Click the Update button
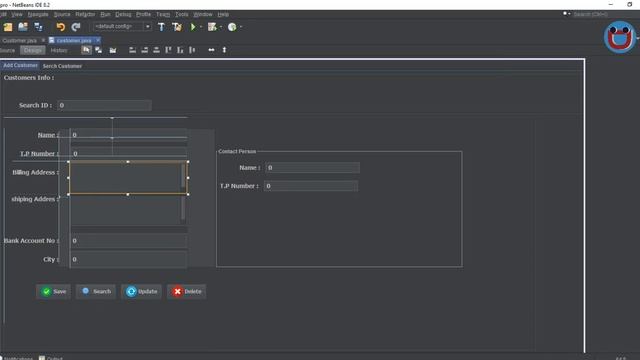The width and height of the screenshot is (640, 360). click(141, 291)
